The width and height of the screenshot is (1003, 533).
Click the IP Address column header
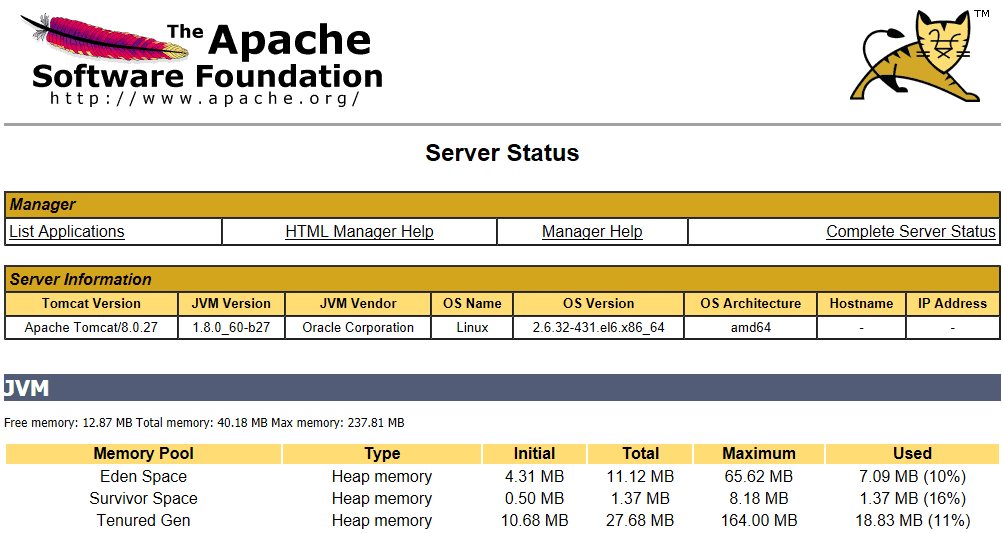pos(952,303)
